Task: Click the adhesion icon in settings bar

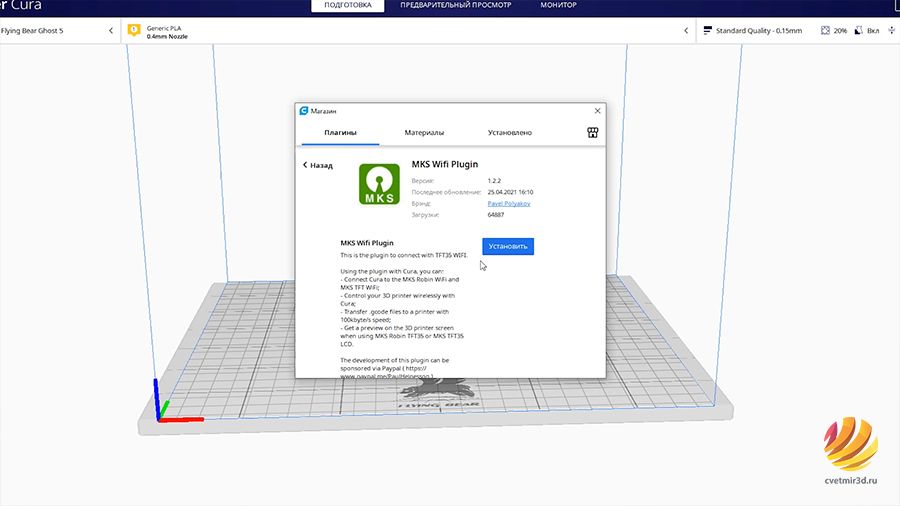Action: [891, 30]
